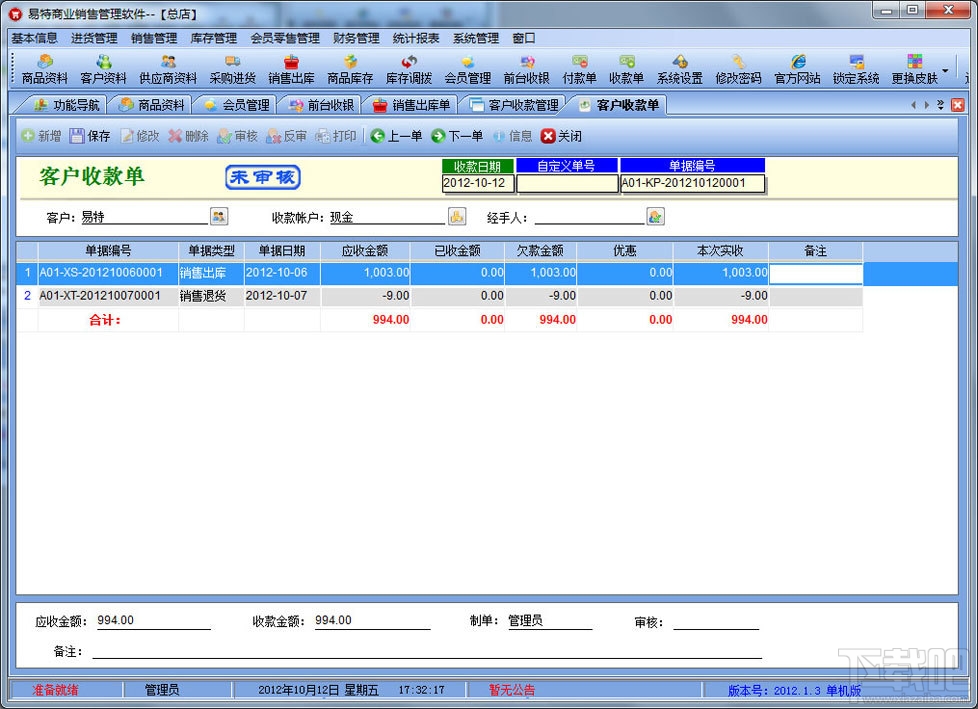Image resolution: width=978 pixels, height=709 pixels.
Task: Open 进货管理 menu
Action: click(x=94, y=38)
